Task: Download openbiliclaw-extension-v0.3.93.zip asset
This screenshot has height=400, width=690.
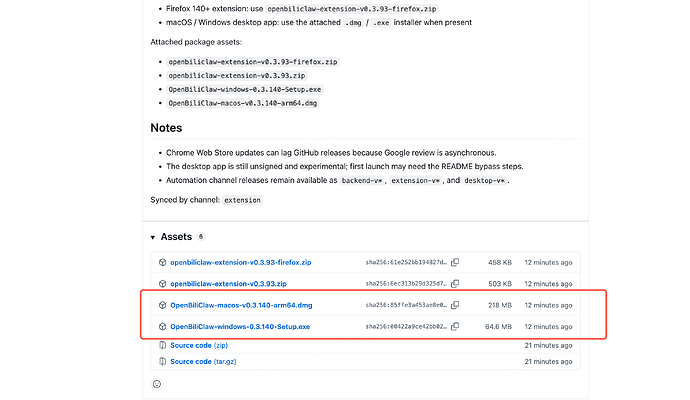Action: tap(228, 284)
